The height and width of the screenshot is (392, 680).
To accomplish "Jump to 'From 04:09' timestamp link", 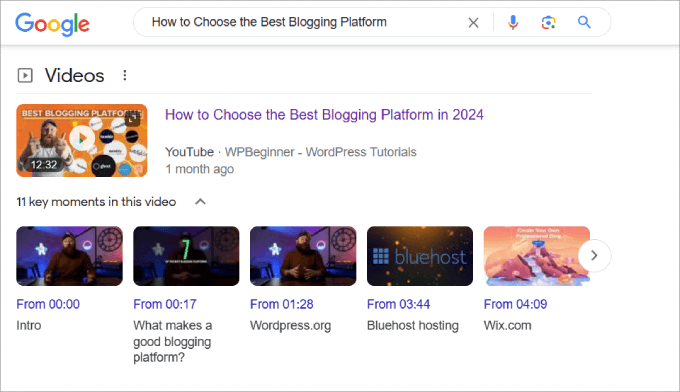I will pos(516,304).
